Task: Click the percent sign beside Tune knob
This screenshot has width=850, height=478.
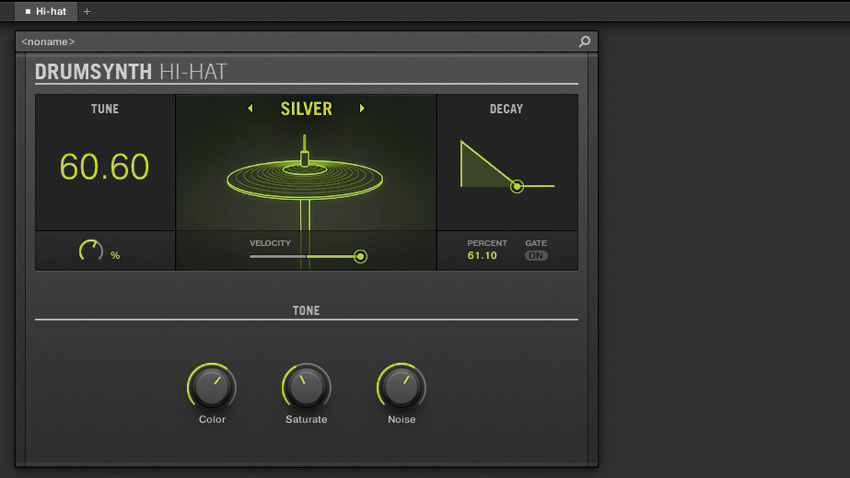Action: [x=115, y=255]
